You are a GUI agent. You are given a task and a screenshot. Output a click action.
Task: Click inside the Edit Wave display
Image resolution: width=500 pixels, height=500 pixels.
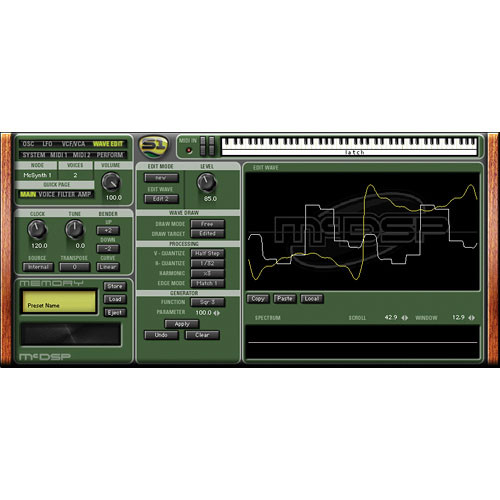[363, 231]
